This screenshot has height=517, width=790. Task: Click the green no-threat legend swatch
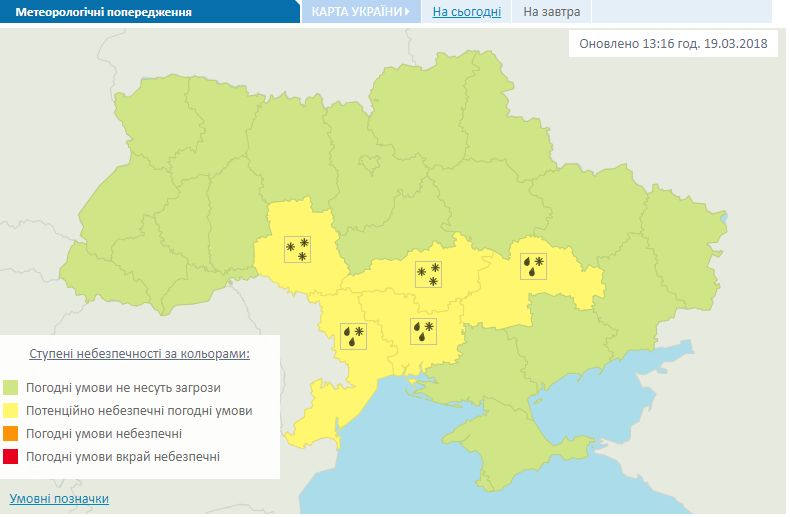coord(11,387)
